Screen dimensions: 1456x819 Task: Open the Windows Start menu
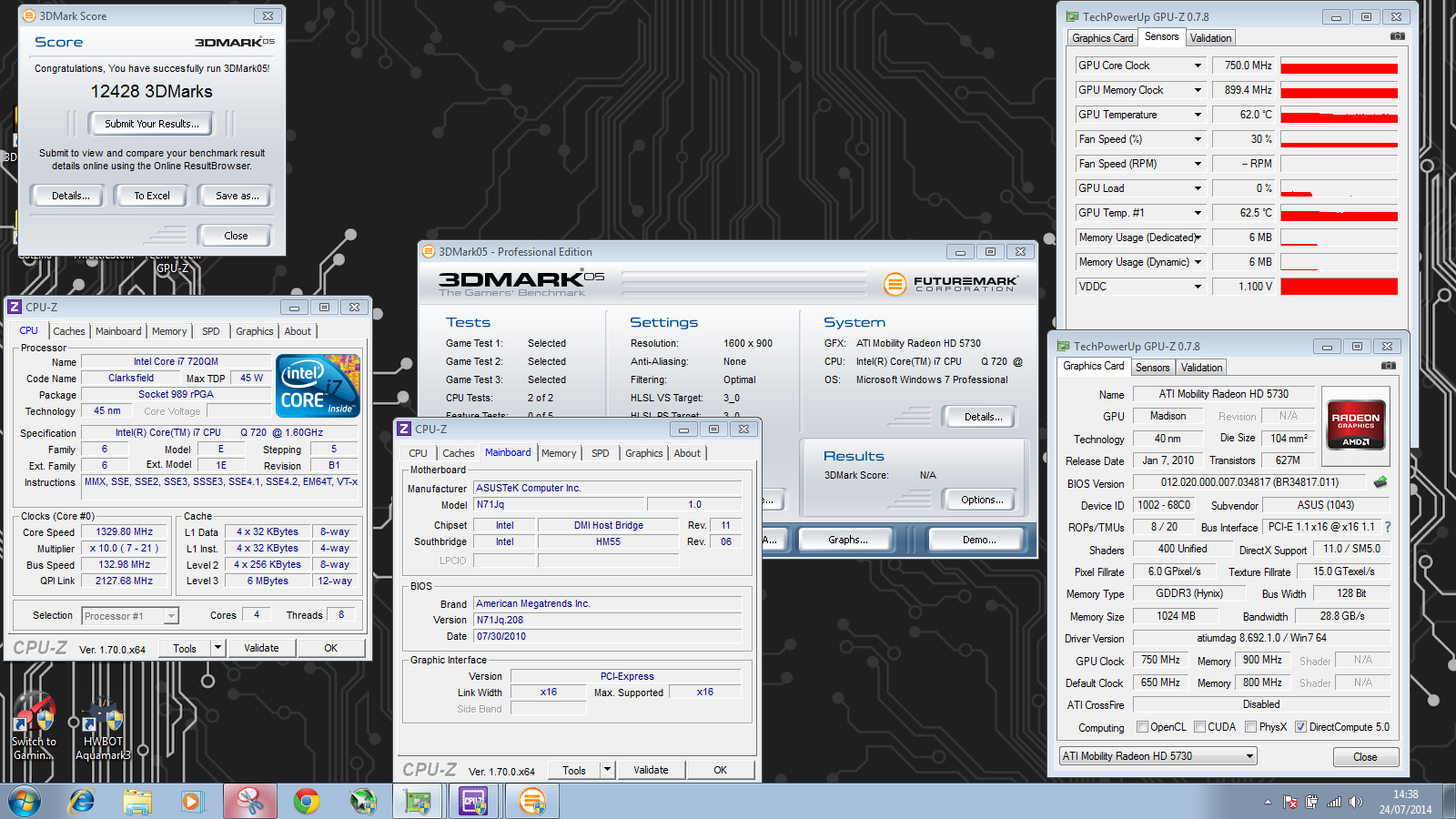pos(25,802)
